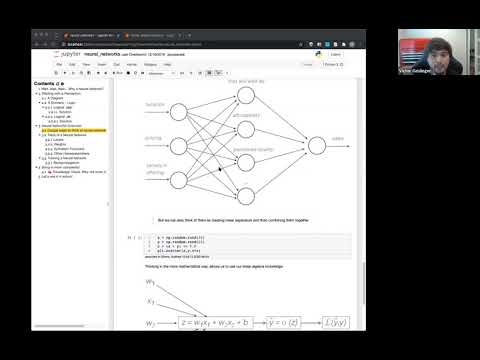
Task: Click the Logout button
Action: pyautogui.click(x=336, y=54)
